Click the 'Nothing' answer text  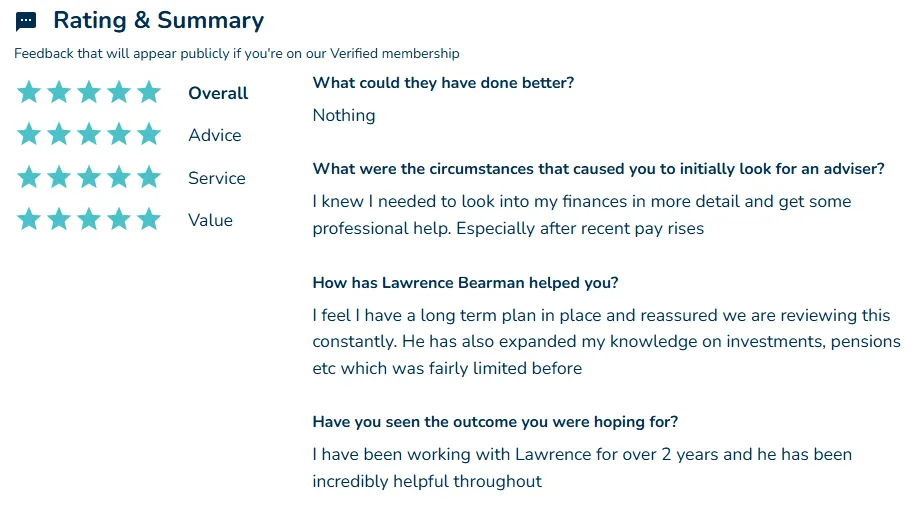pos(344,115)
